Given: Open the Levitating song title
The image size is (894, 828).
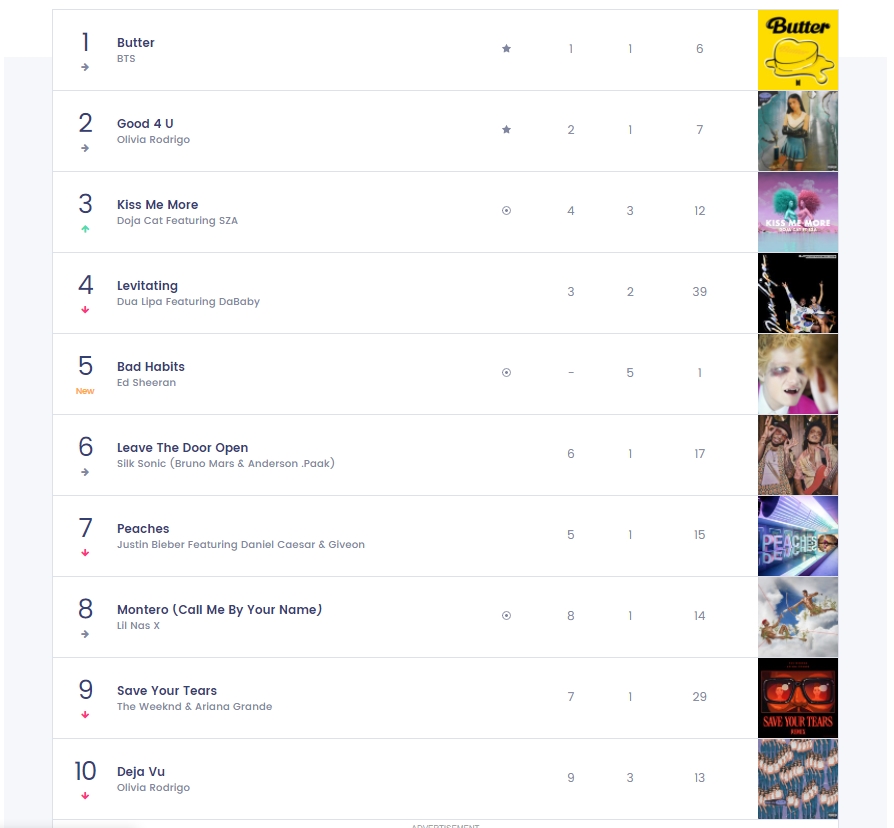Looking at the screenshot, I should tap(147, 286).
